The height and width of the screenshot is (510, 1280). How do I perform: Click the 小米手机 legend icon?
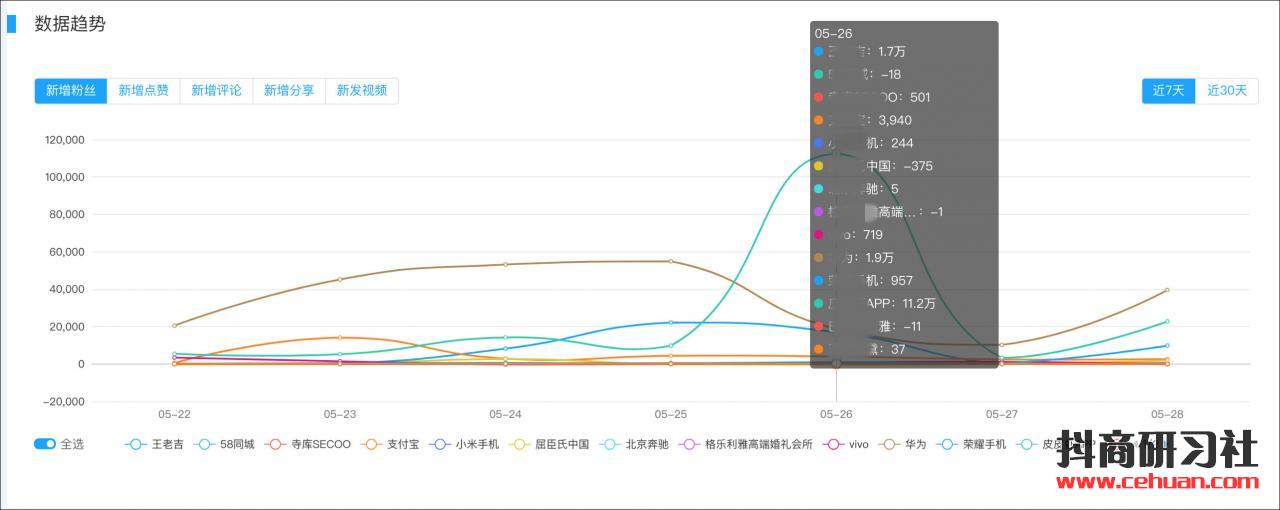click(x=440, y=444)
